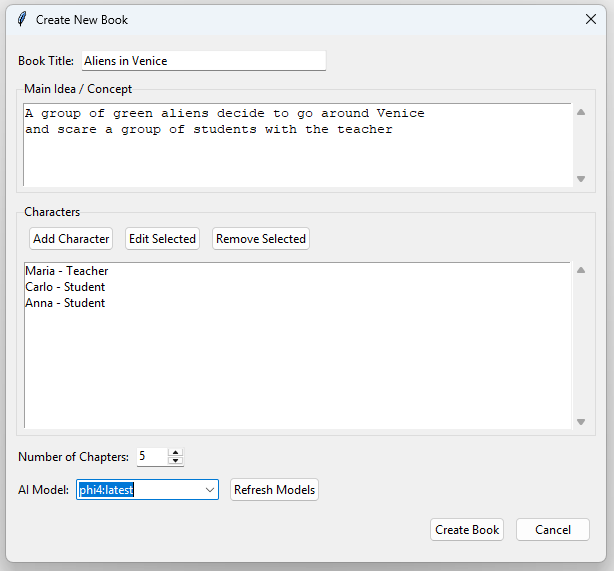The image size is (614, 571).
Task: Click the Refresh Models button
Action: click(x=274, y=490)
